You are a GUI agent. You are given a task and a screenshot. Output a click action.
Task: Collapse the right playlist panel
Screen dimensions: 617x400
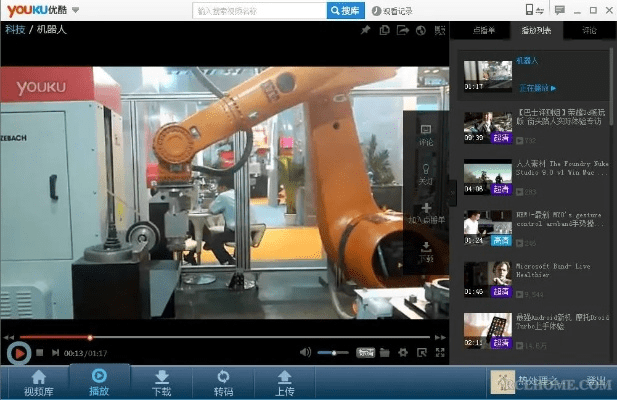click(x=452, y=192)
